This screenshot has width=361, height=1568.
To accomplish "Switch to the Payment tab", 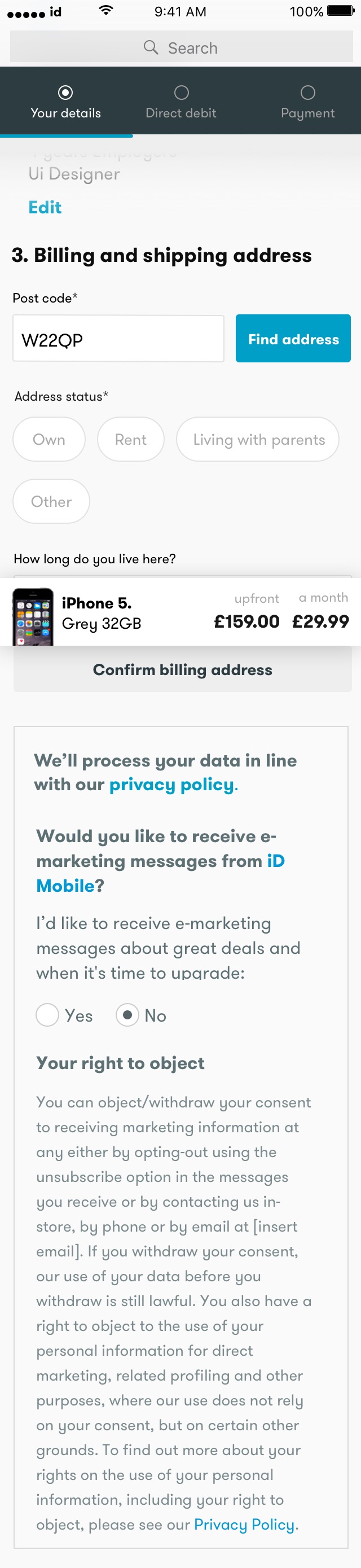I will 307,101.
